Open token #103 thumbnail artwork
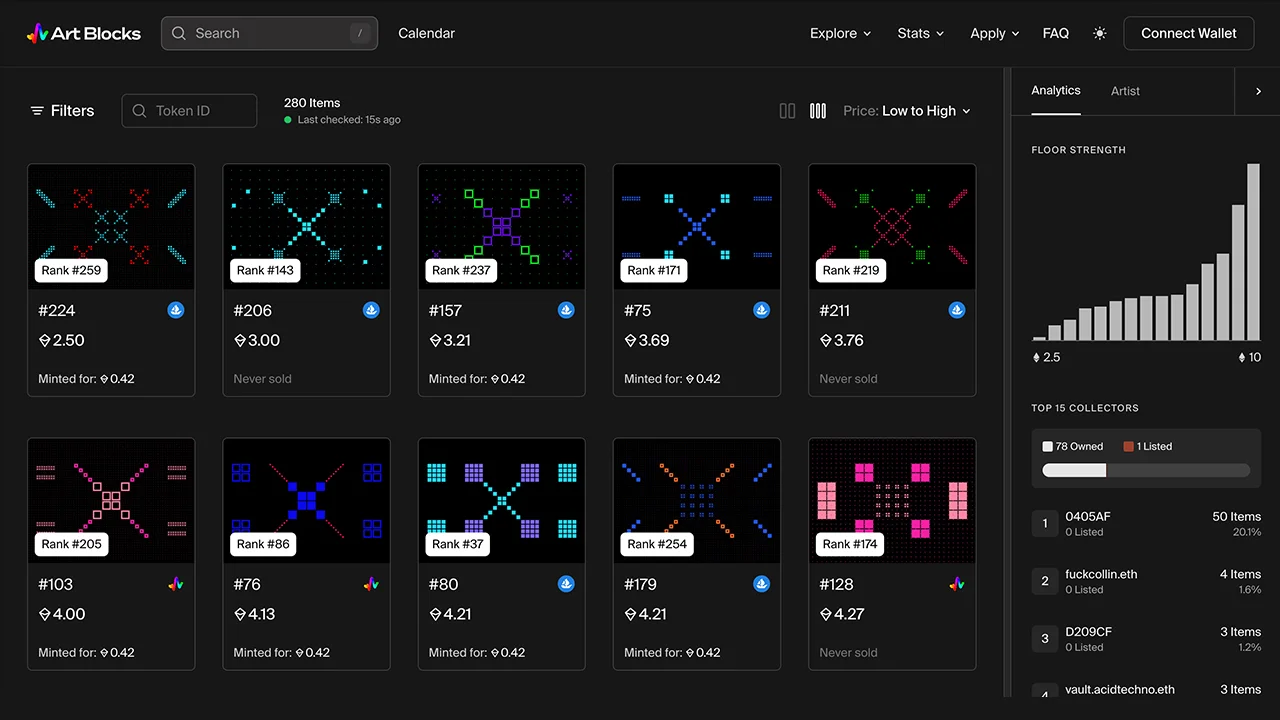The width and height of the screenshot is (1280, 720). point(111,500)
